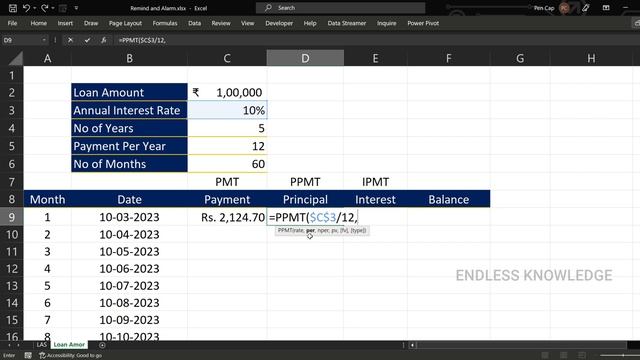Click the IPMT label cell
This screenshot has width=640, height=360.
tap(375, 182)
